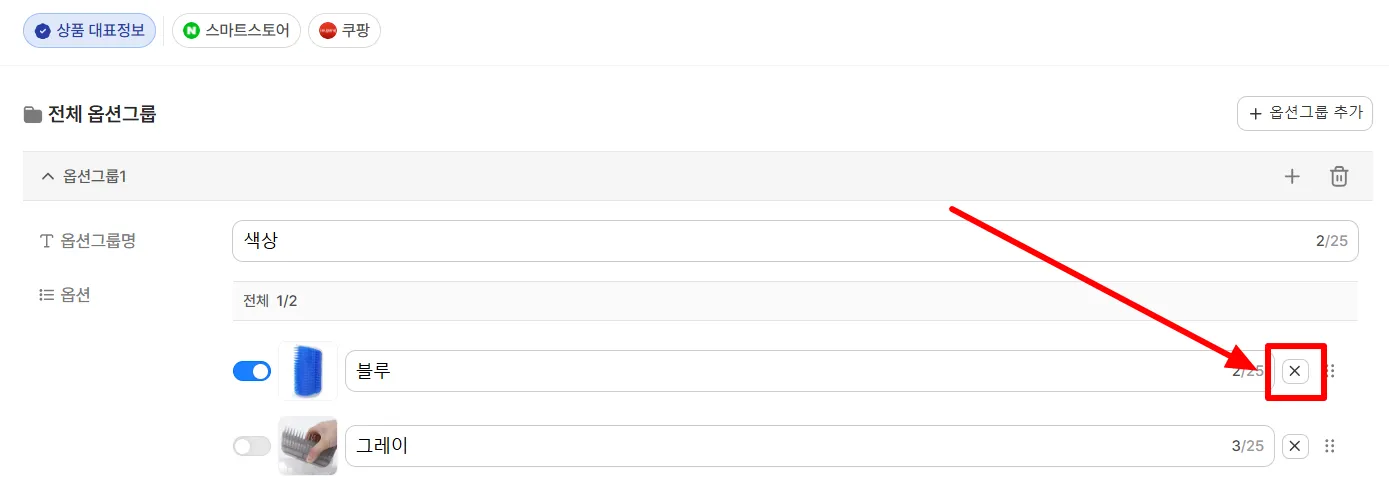This screenshot has height=500, width=1389.
Task: Delete 옵션그룹1 with the trash icon
Action: pos(1339,176)
